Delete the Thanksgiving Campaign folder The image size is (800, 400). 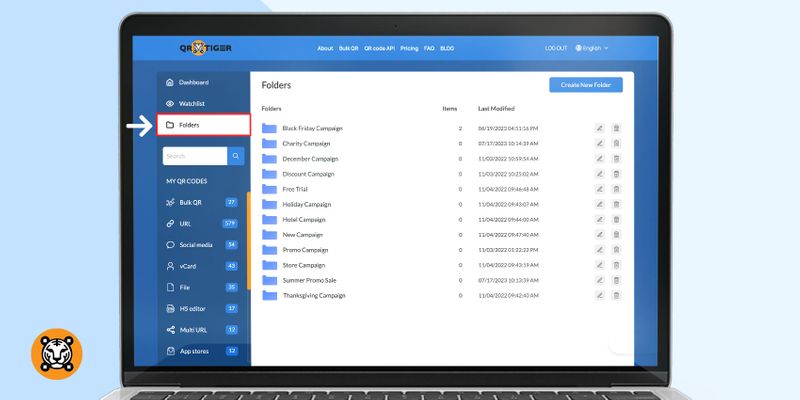(616, 295)
